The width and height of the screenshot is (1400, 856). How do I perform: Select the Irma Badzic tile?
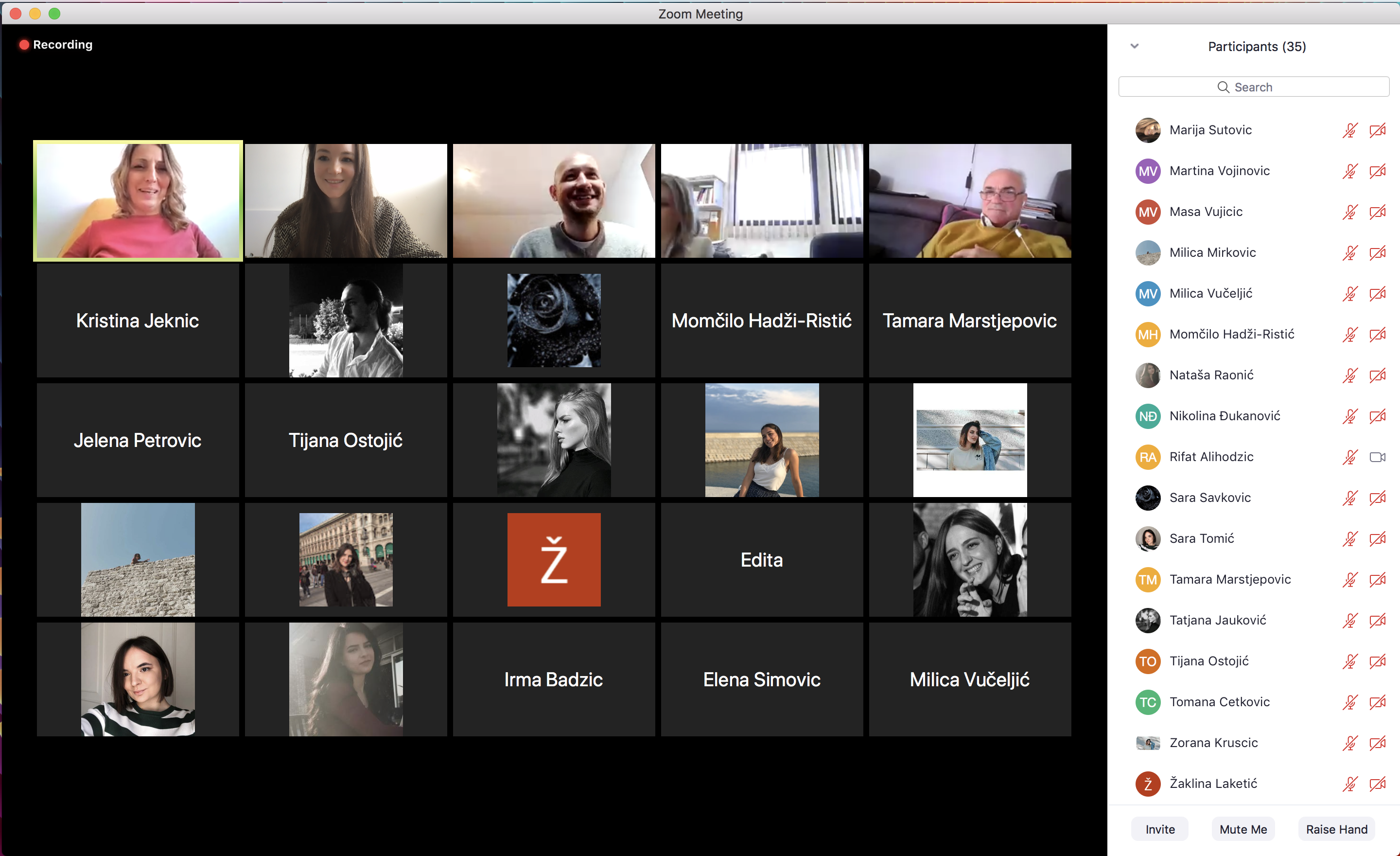(x=554, y=679)
